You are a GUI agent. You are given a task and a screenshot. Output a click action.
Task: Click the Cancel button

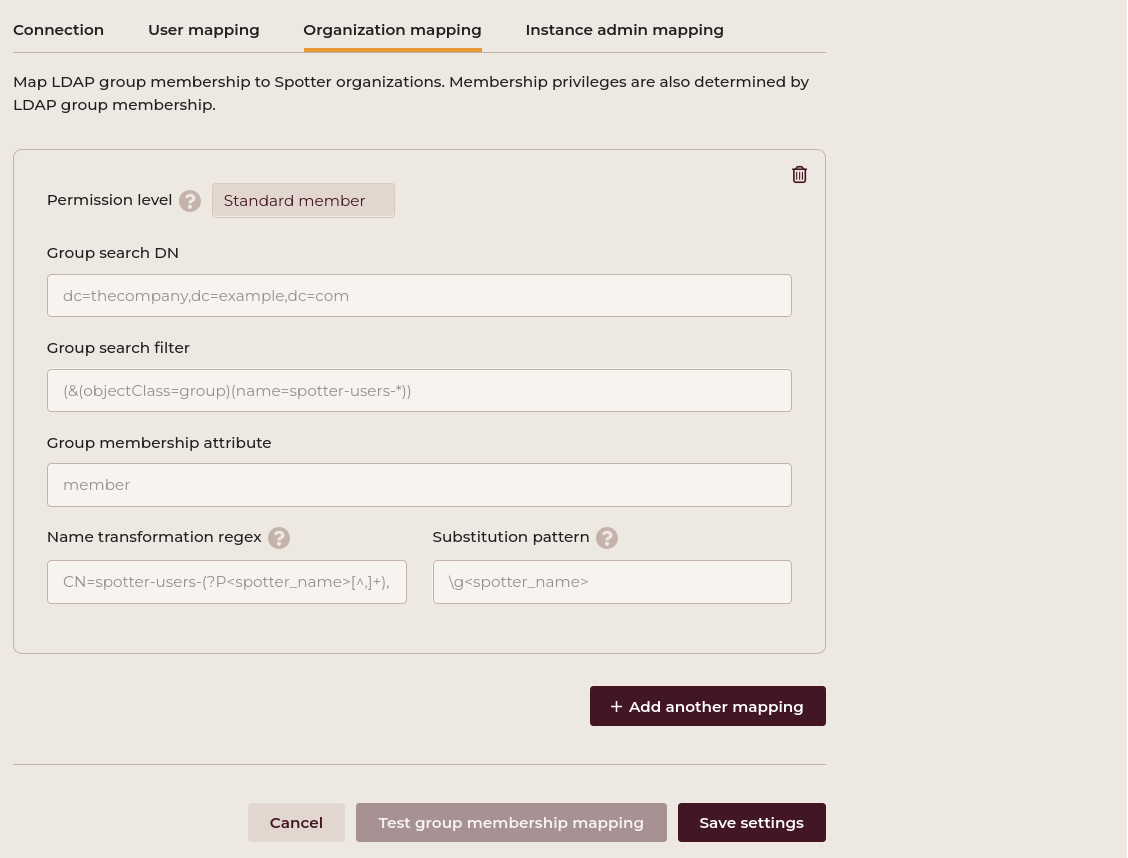tap(296, 823)
